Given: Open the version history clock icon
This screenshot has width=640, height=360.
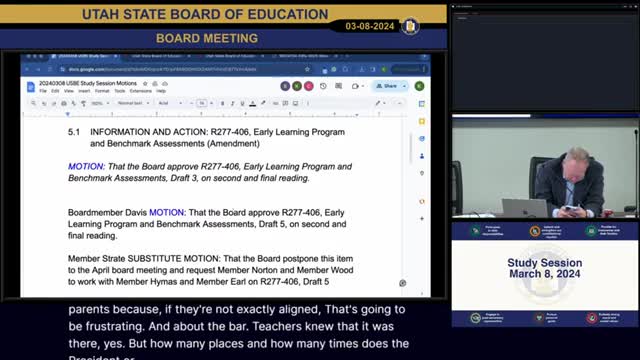Looking at the screenshot, I should click(323, 86).
